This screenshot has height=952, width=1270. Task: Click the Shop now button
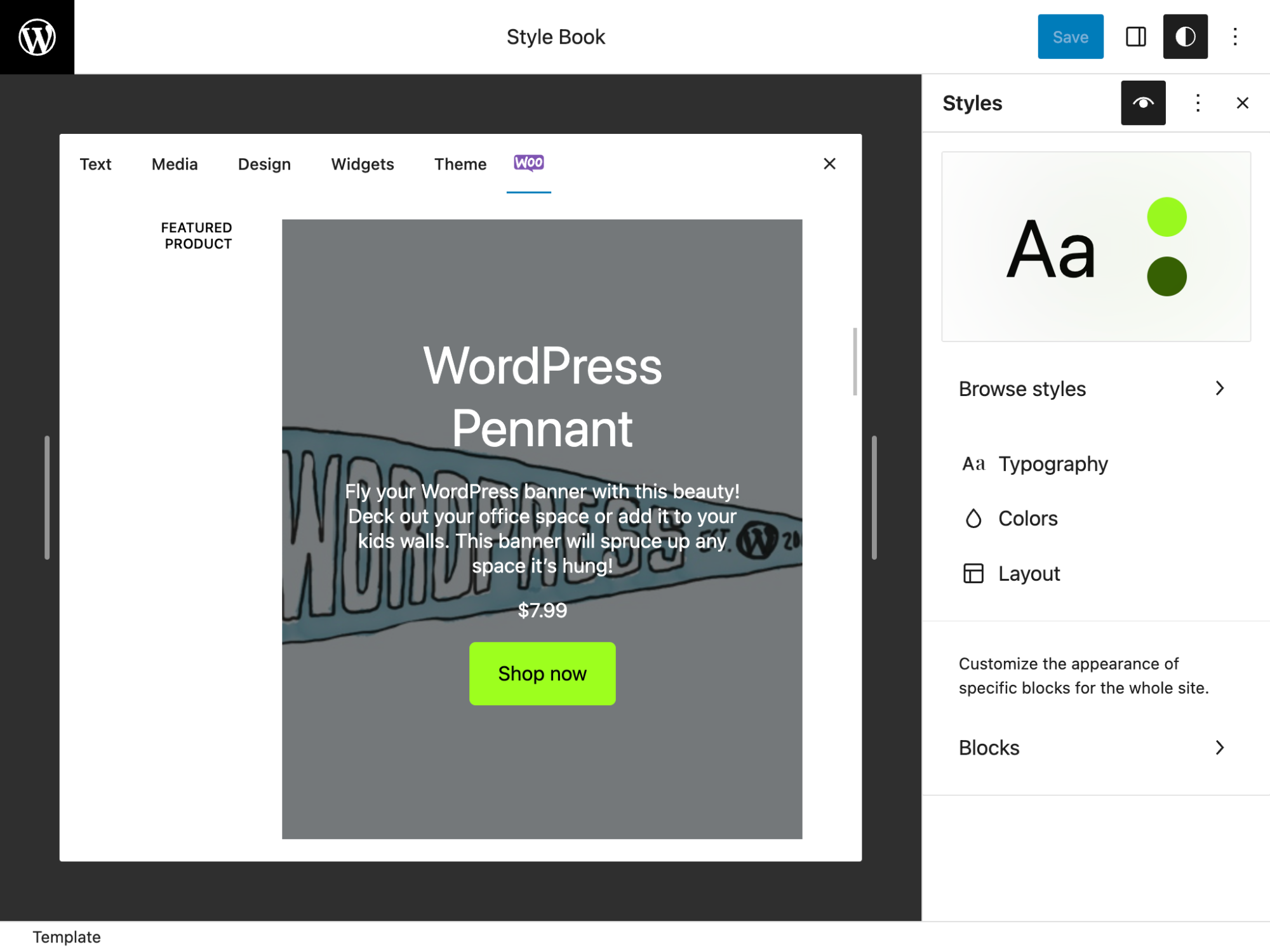click(542, 673)
